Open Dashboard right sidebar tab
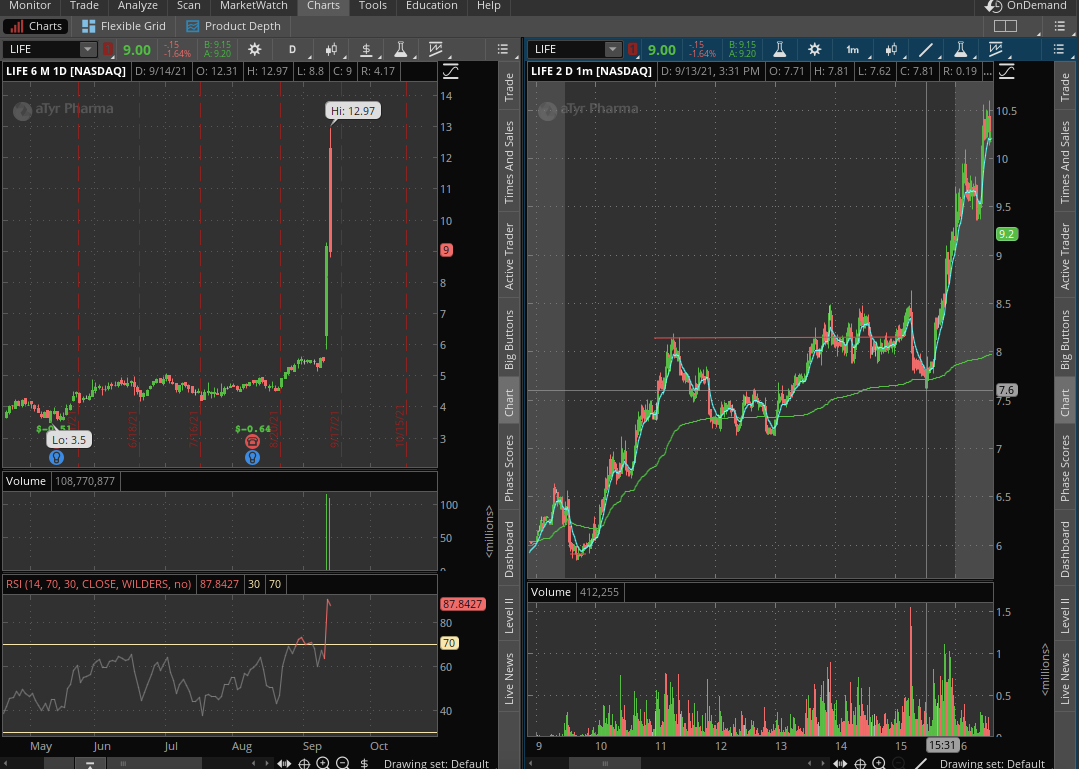Viewport: 1079px width, 769px height. point(1065,549)
